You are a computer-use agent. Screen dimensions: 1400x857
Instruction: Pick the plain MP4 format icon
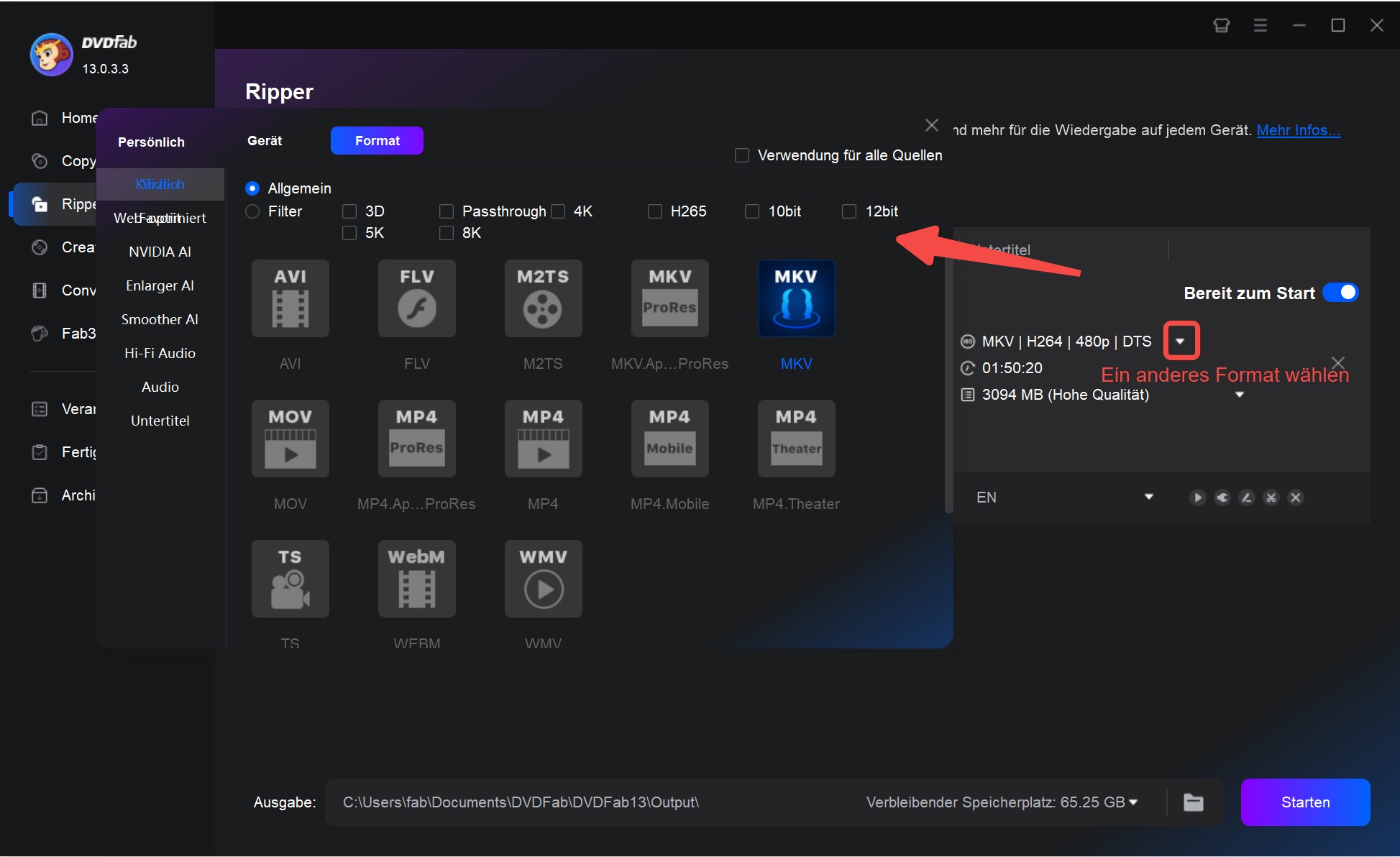(x=543, y=439)
